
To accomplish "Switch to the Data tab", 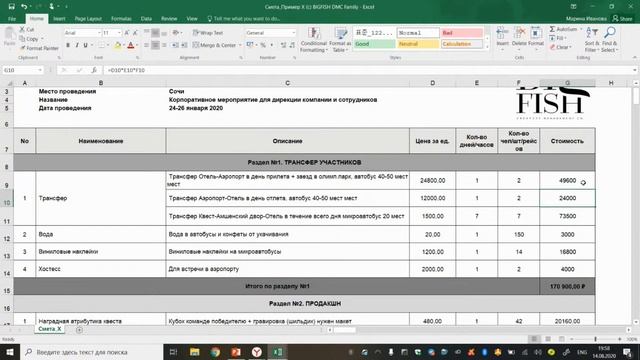I will (146, 19).
